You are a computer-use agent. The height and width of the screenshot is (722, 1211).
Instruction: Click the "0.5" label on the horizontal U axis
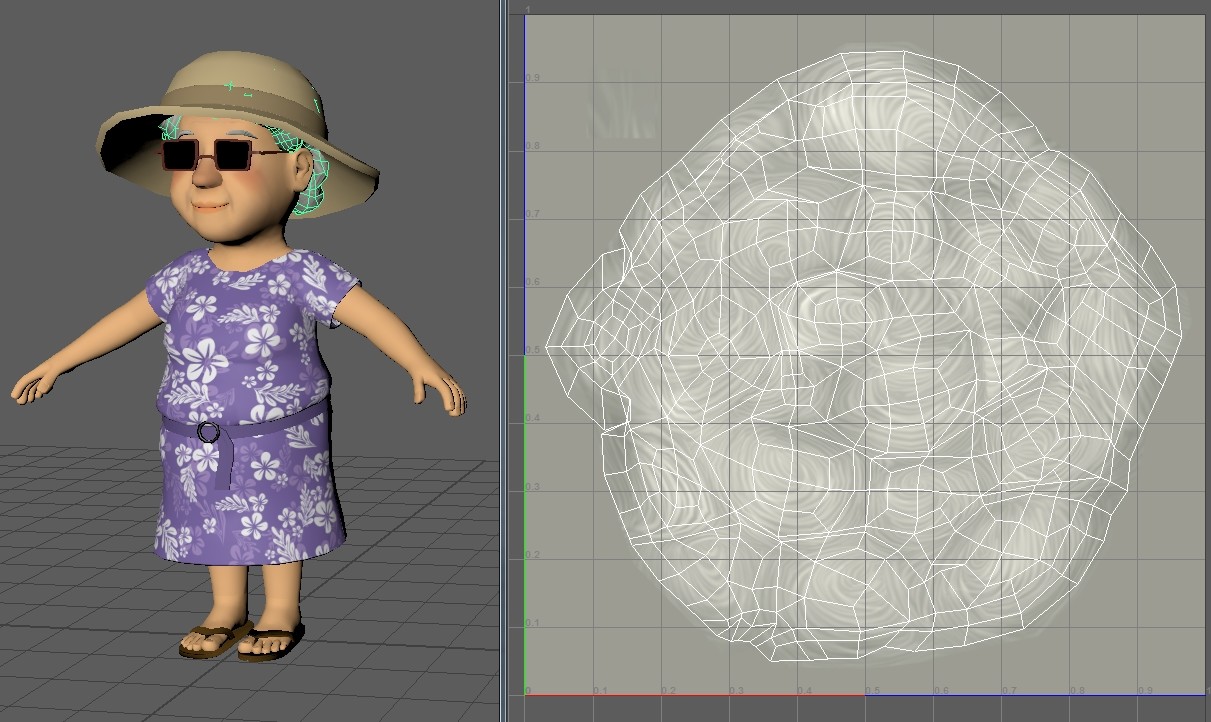click(x=871, y=690)
